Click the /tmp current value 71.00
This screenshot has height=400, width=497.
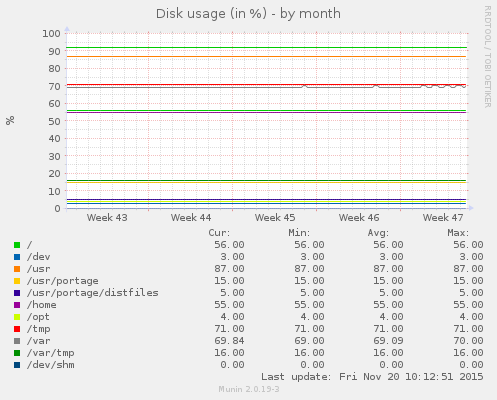pos(229,329)
